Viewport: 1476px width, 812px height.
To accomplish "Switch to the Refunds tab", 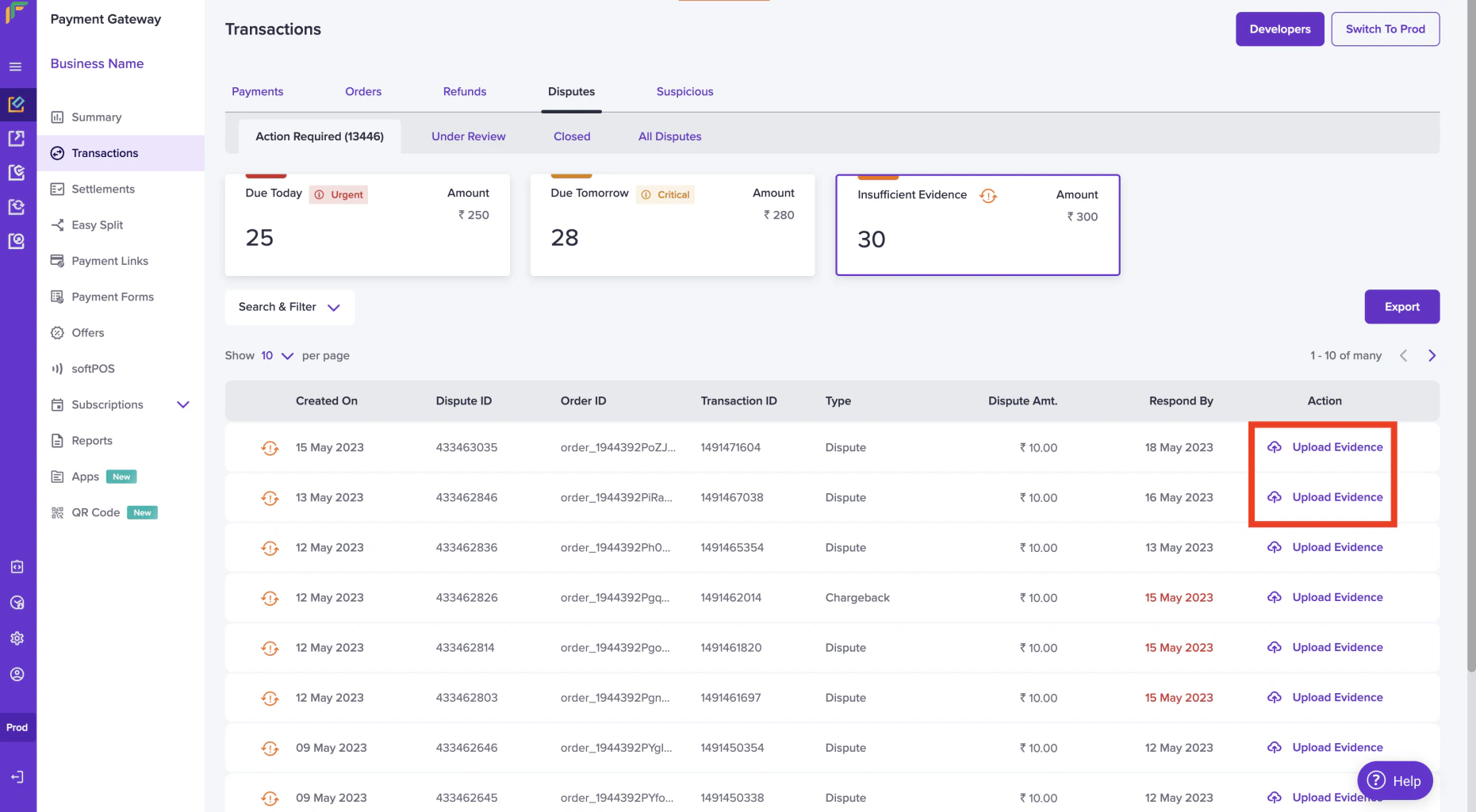I will tap(464, 91).
